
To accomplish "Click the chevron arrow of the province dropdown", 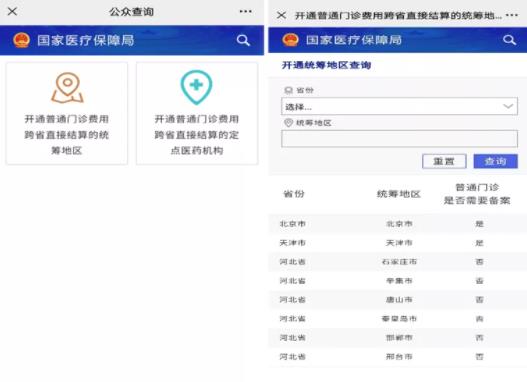I will [508, 106].
